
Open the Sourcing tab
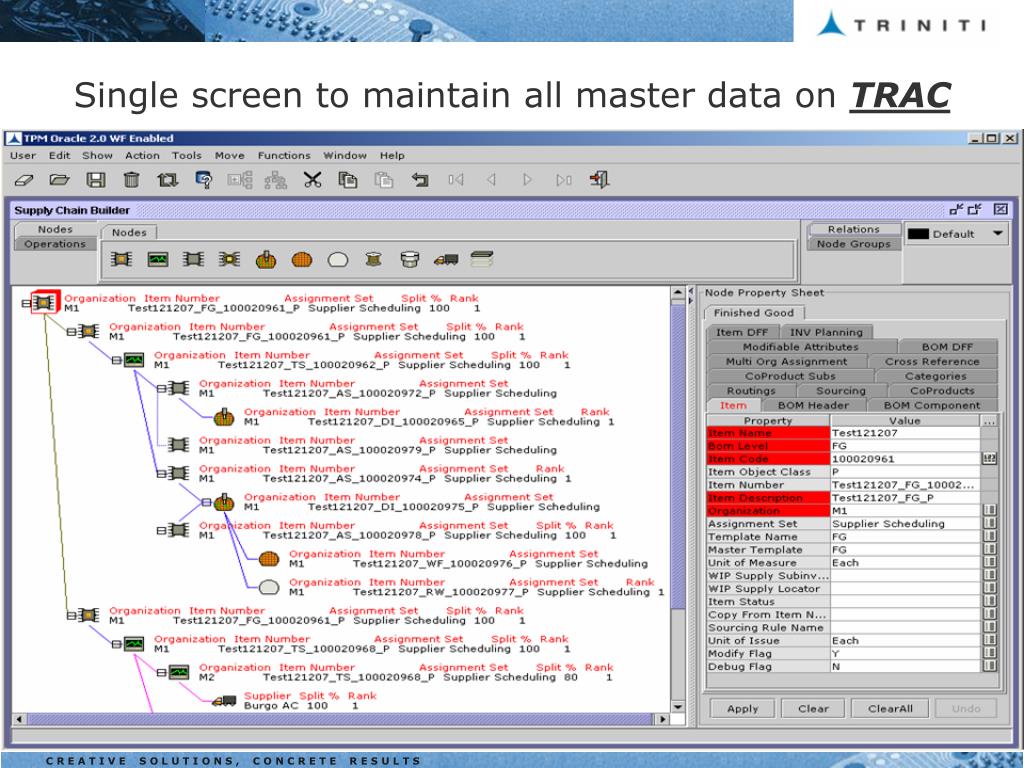pos(840,391)
